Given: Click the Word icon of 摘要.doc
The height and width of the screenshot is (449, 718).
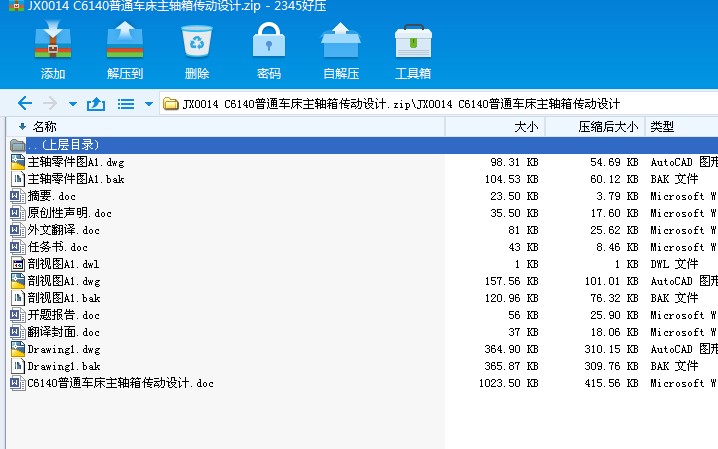Looking at the screenshot, I should [x=17, y=196].
